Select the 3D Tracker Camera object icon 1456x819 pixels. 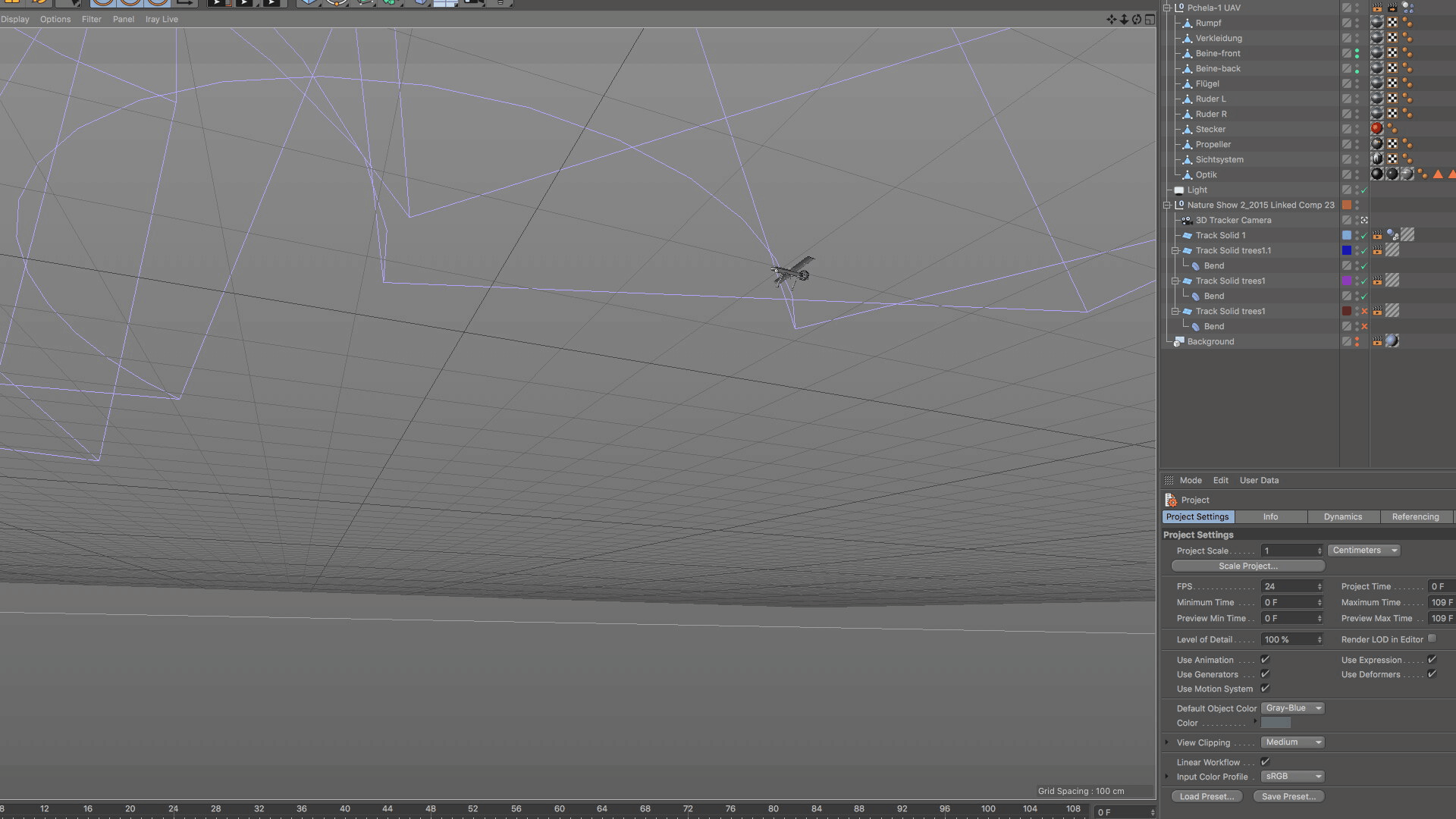tap(1187, 221)
